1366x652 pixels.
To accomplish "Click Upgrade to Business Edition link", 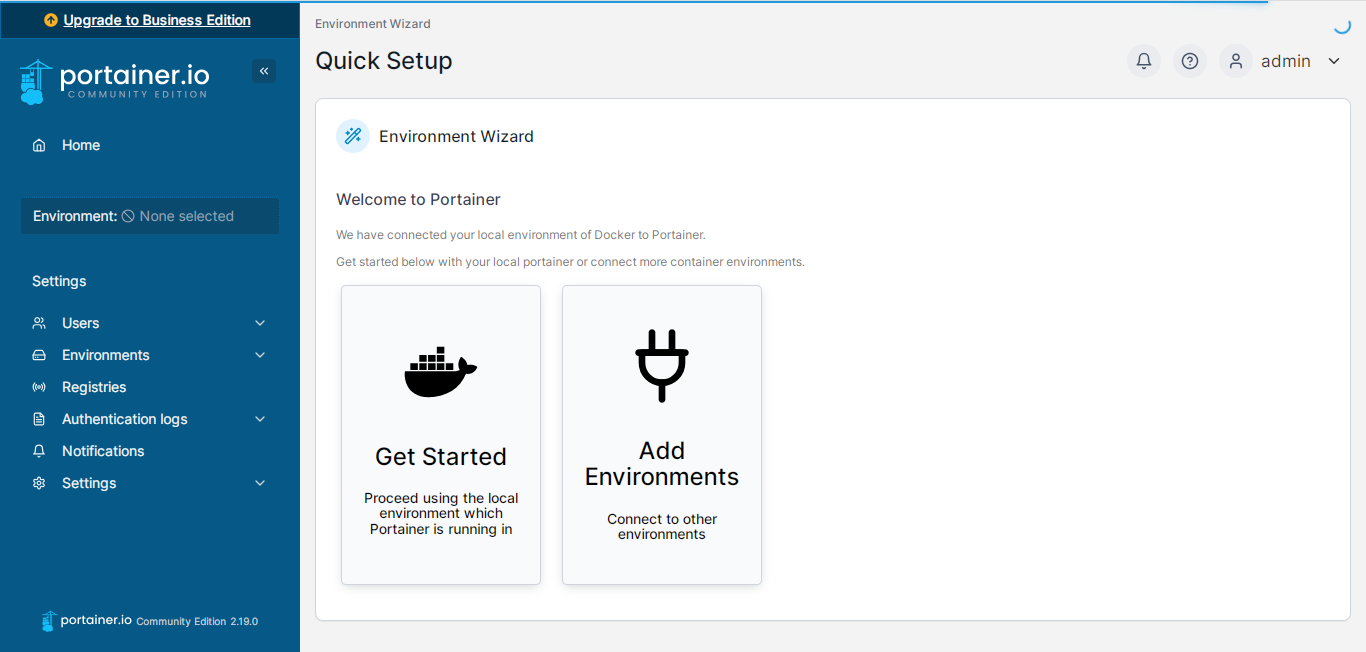I will click(157, 20).
